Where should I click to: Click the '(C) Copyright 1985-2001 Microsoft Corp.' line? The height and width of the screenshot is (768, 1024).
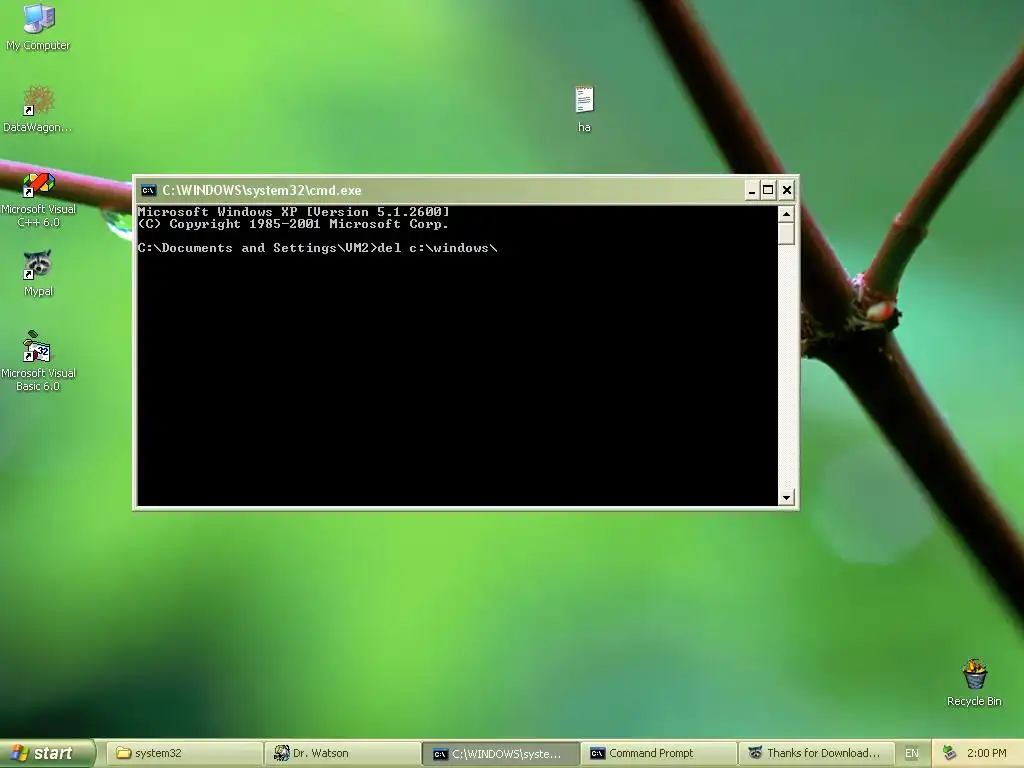click(x=293, y=224)
